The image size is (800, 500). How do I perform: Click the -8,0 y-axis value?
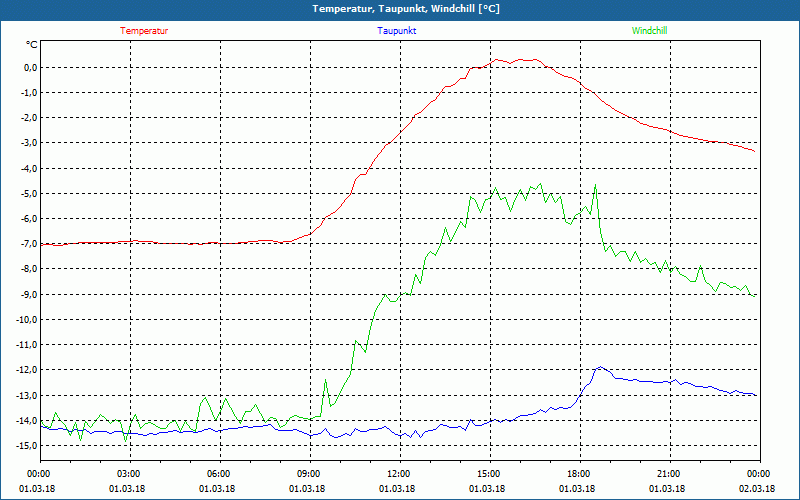29,269
